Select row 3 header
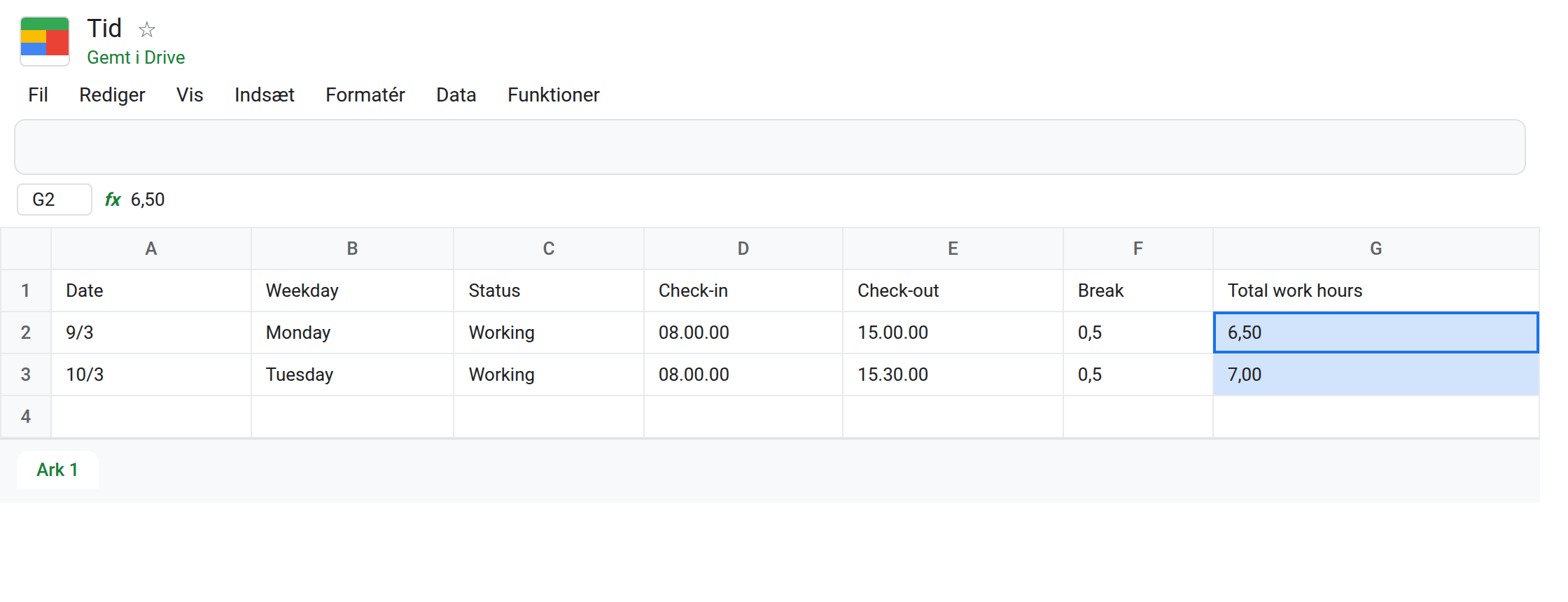This screenshot has width=1568, height=602. tap(26, 374)
